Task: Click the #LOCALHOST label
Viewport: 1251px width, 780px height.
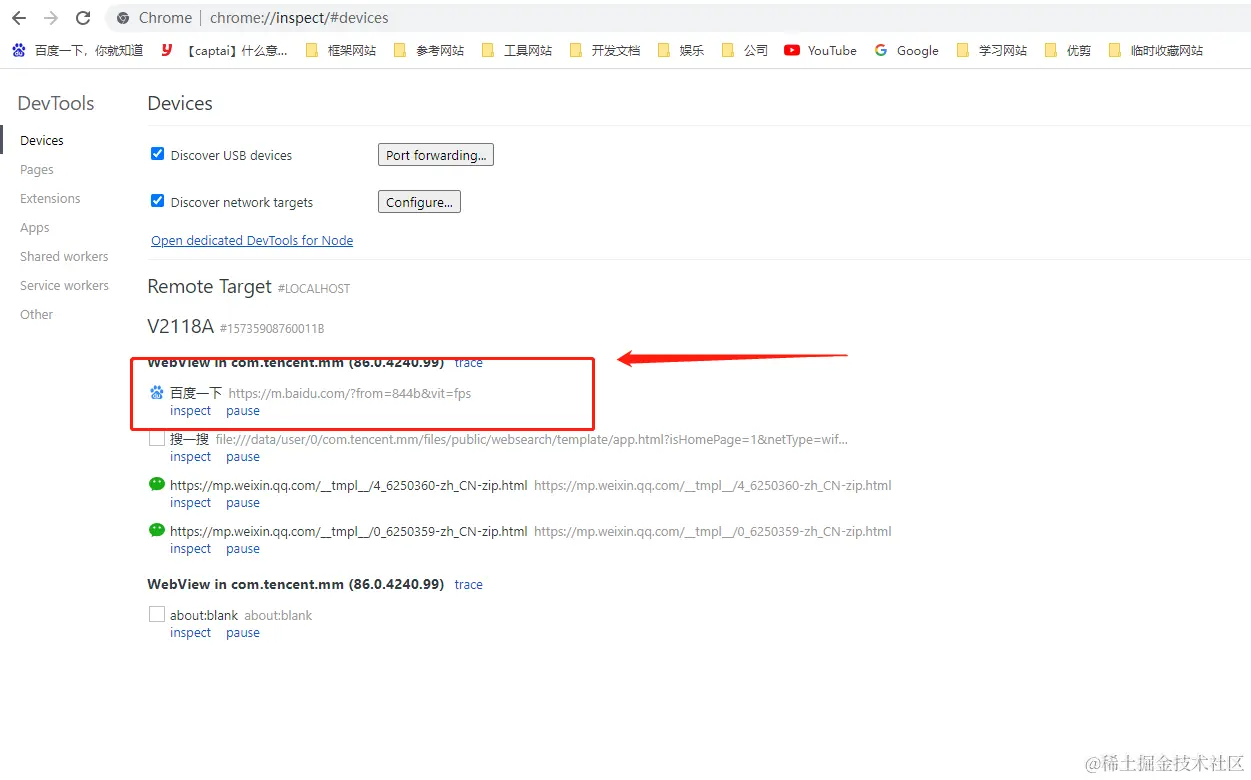Action: click(x=314, y=289)
